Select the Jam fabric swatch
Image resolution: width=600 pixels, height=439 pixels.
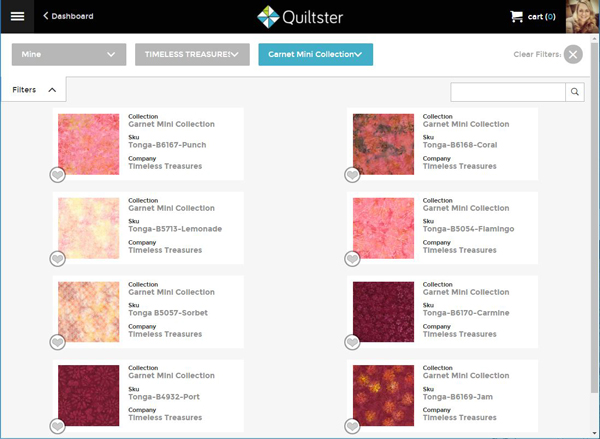click(383, 395)
